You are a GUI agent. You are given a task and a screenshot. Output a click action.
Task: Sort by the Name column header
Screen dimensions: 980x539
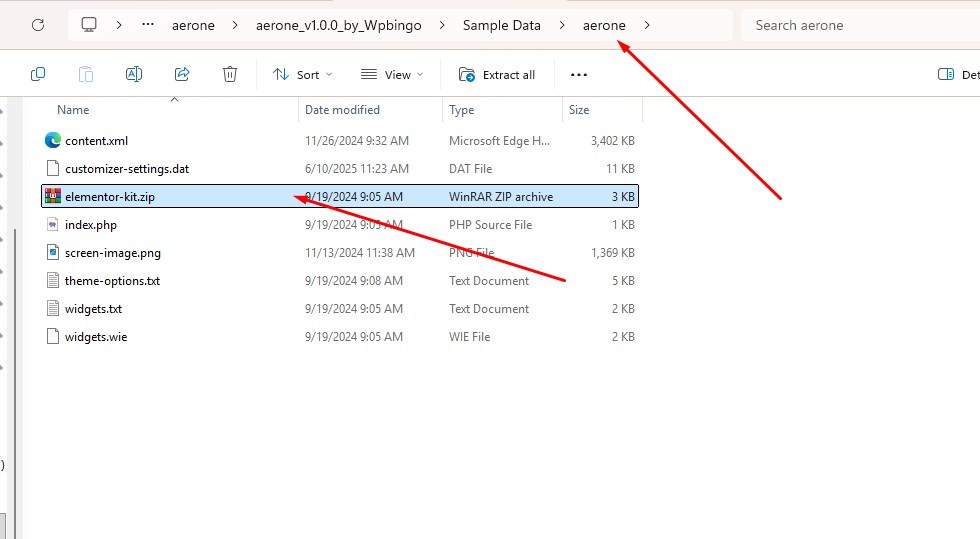[x=73, y=109]
